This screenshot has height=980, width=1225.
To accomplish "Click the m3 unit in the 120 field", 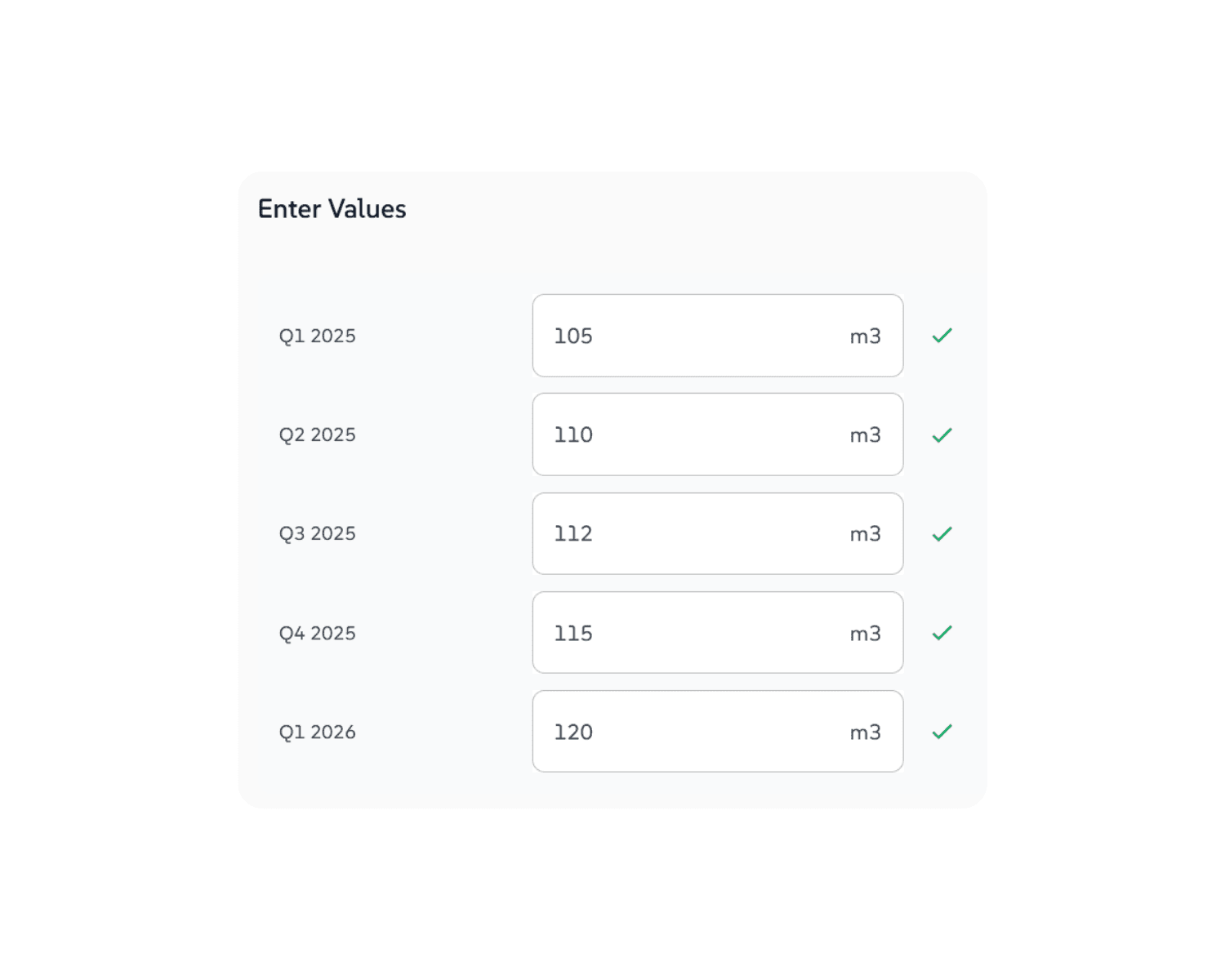I will (x=865, y=733).
